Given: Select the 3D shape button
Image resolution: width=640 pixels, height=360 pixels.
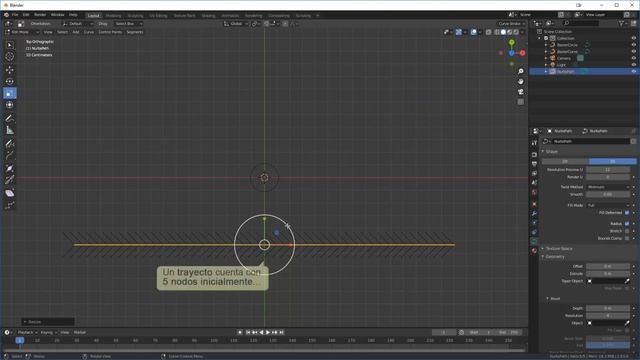Looking at the screenshot, I should [x=613, y=162].
